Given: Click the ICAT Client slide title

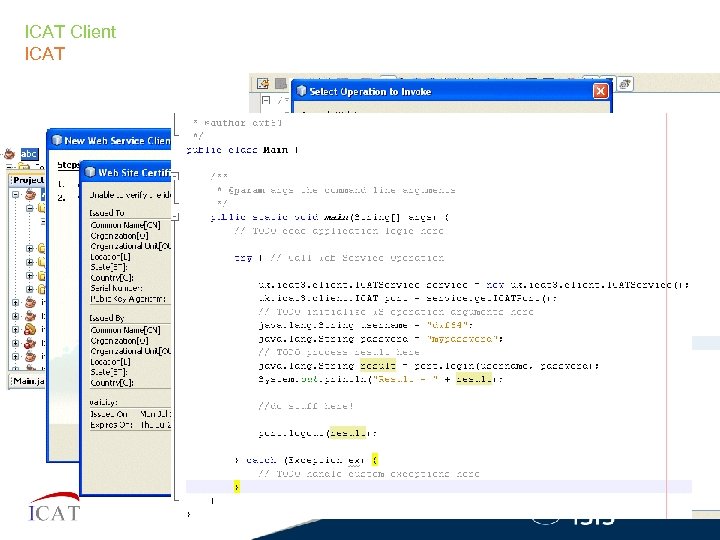Looking at the screenshot, I should [x=70, y=32].
